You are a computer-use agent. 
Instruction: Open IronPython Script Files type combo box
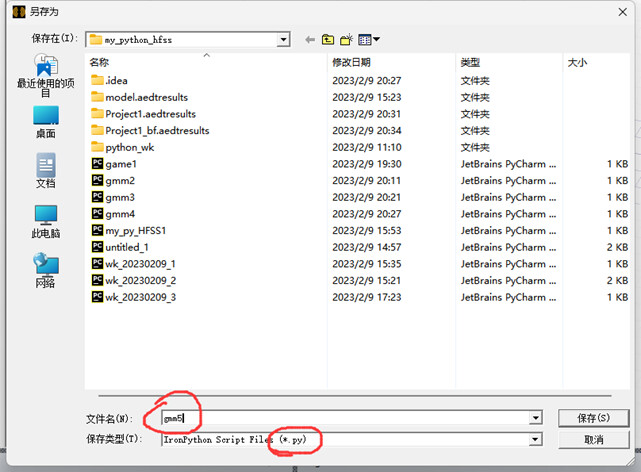pos(352,440)
